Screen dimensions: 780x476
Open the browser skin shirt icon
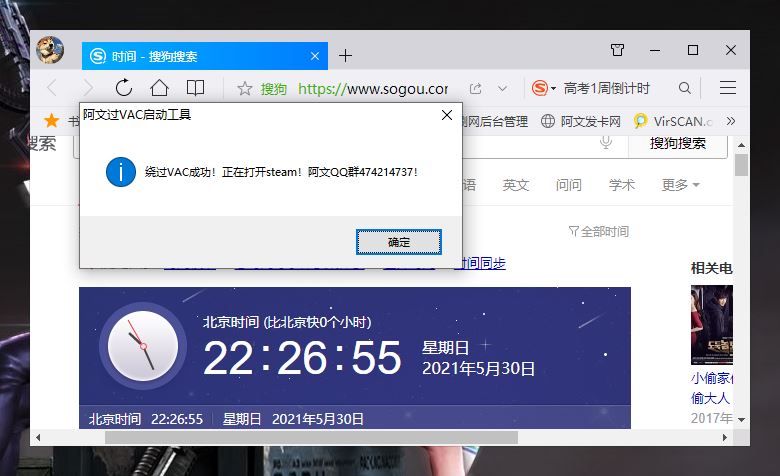tap(617, 50)
